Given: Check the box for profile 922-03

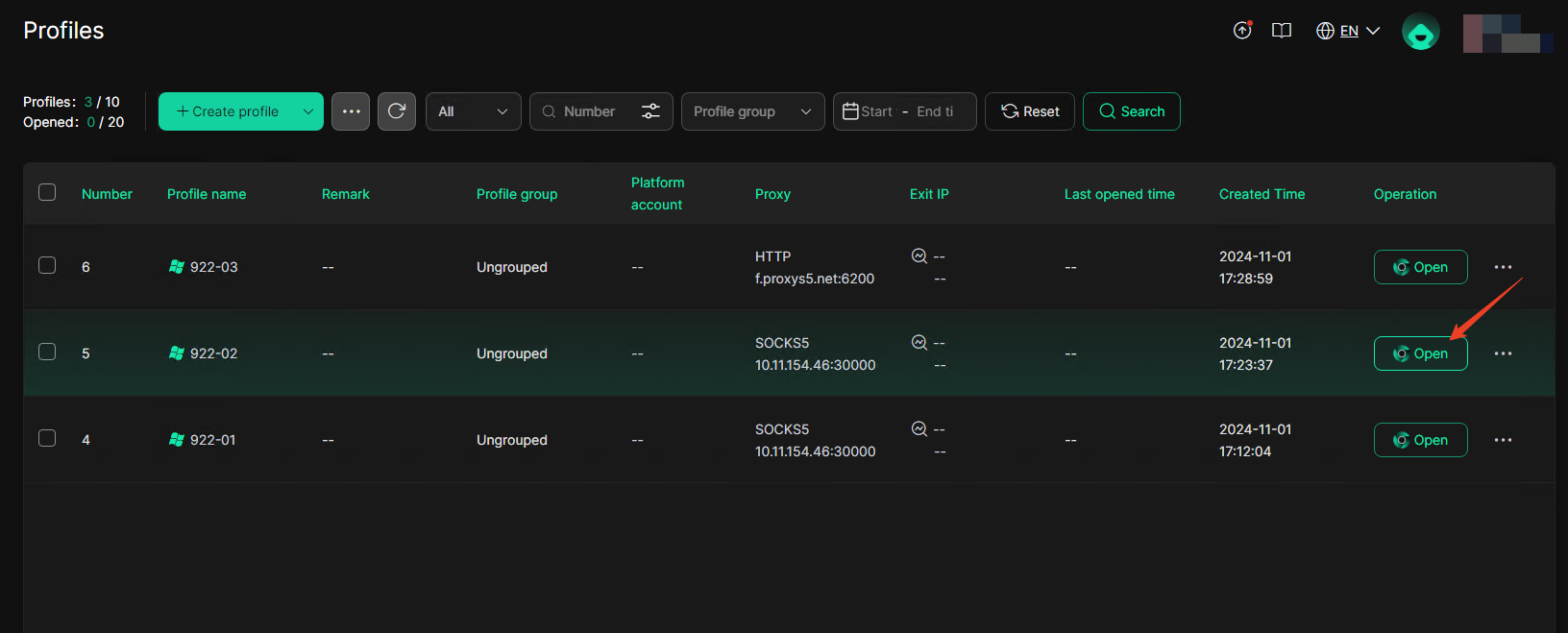Looking at the screenshot, I should (47, 265).
